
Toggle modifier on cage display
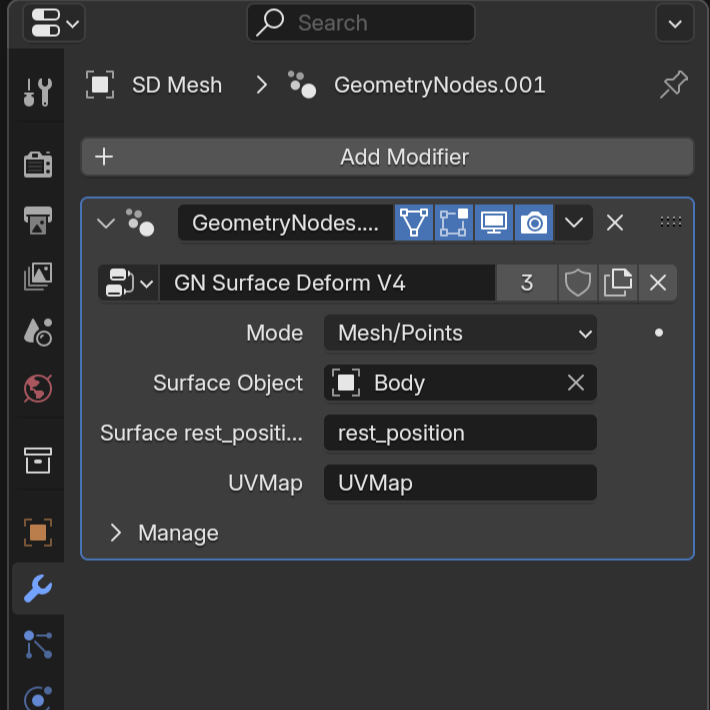[454, 223]
